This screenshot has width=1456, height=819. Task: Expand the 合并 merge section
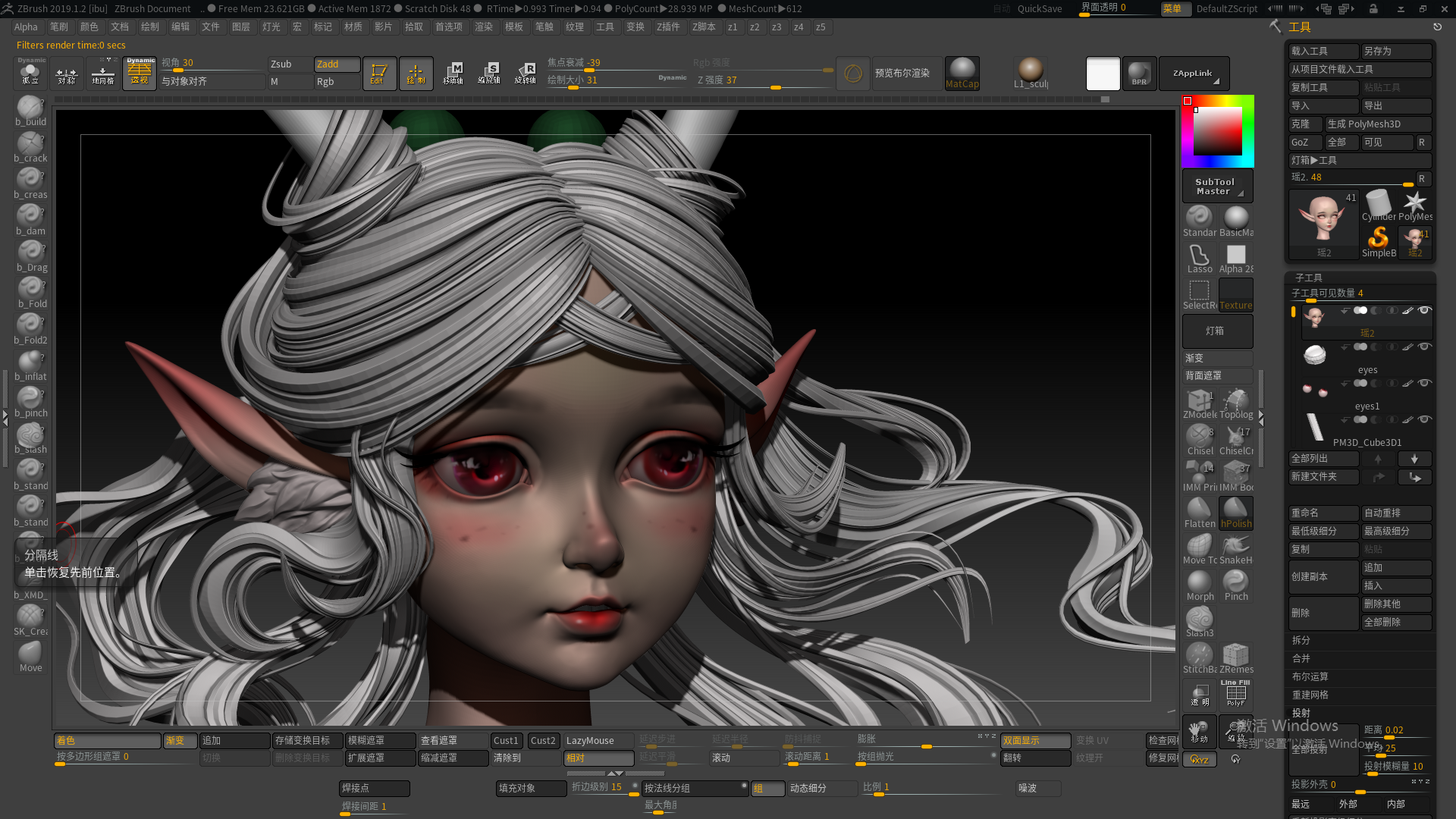pos(1301,658)
